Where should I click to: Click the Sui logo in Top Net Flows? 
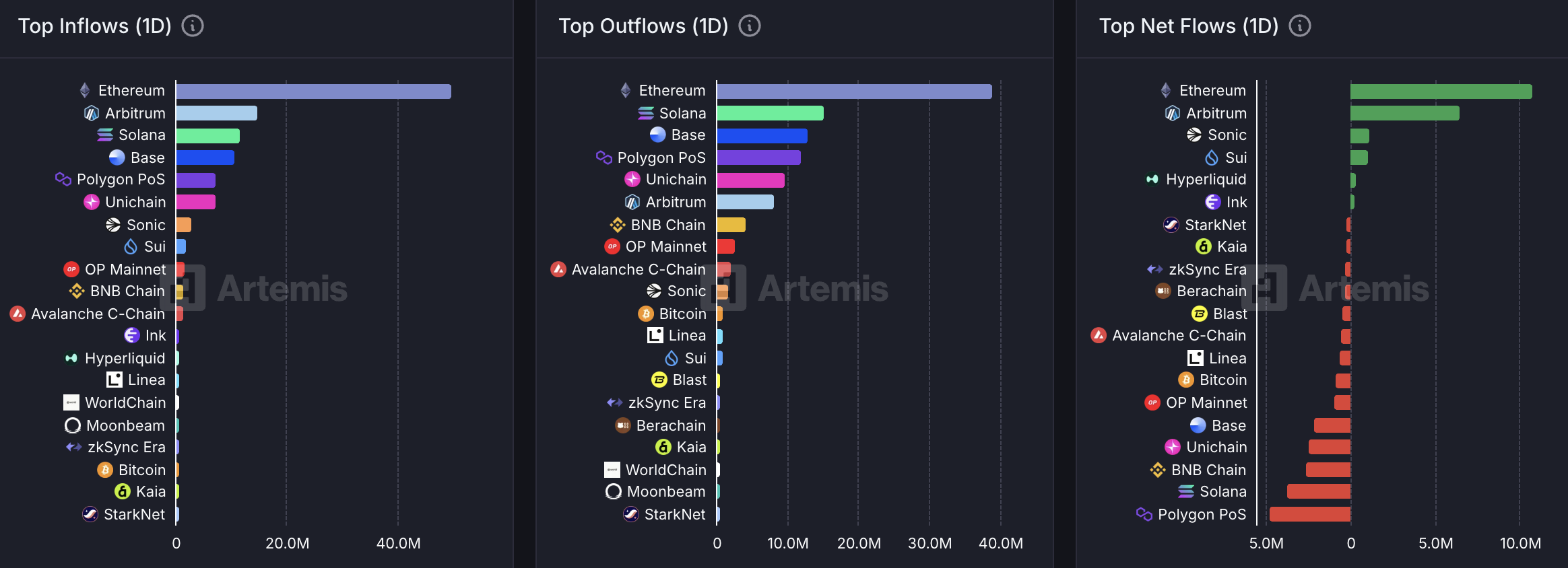tap(1212, 157)
